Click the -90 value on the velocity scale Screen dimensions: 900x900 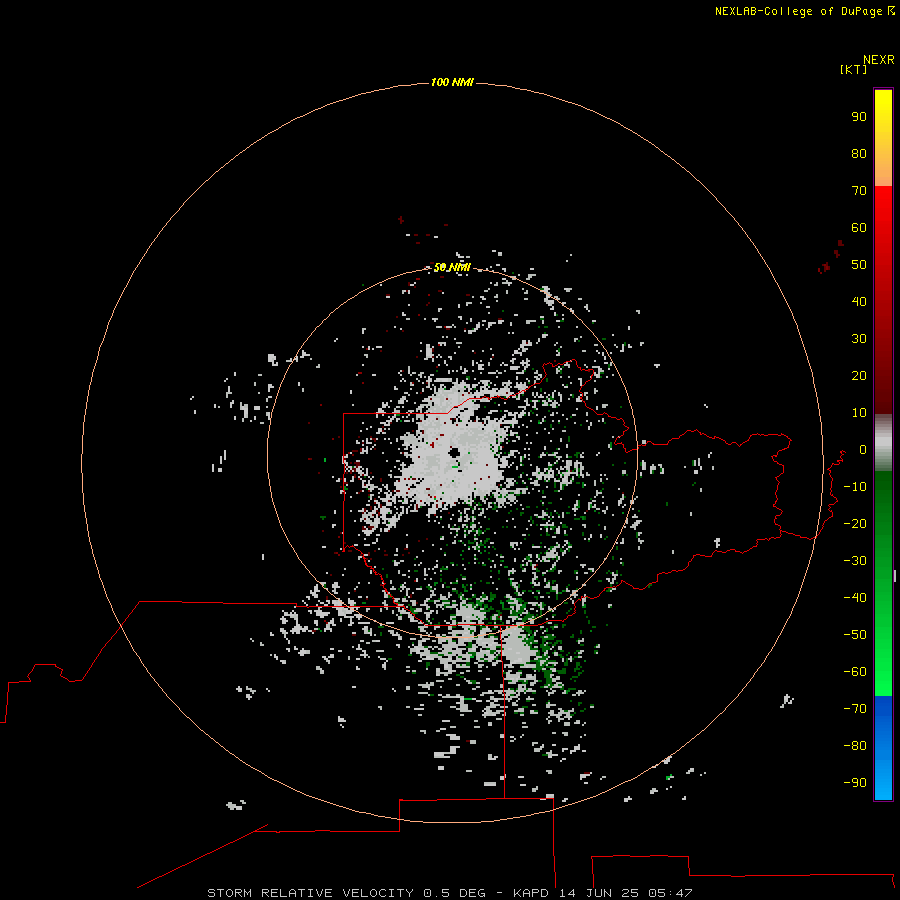click(x=855, y=783)
